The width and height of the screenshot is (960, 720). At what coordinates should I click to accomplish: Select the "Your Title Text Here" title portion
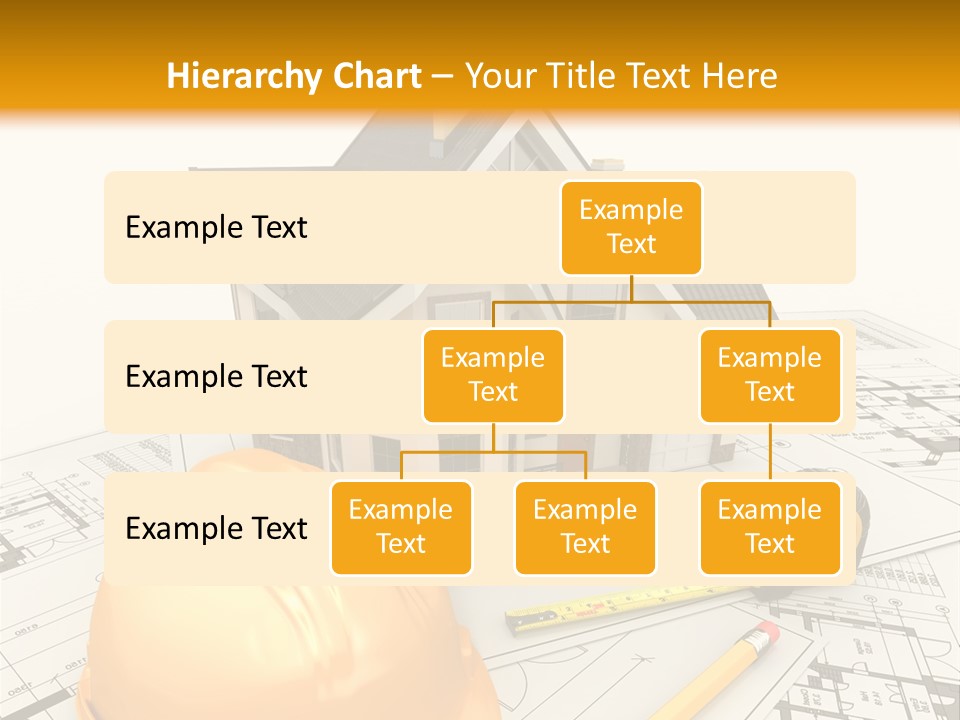click(x=621, y=76)
